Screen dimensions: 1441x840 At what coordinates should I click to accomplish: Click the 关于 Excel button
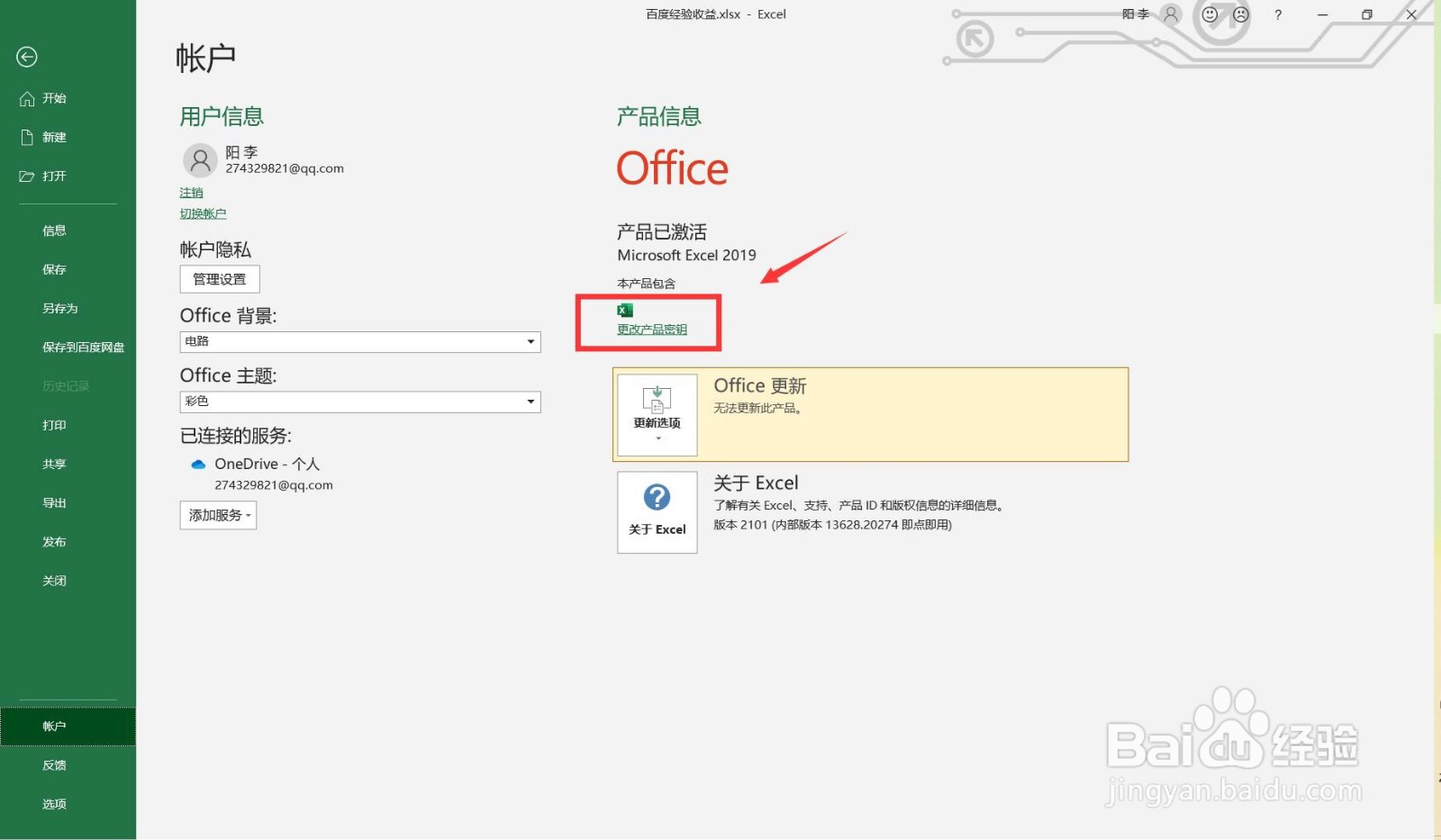(657, 512)
